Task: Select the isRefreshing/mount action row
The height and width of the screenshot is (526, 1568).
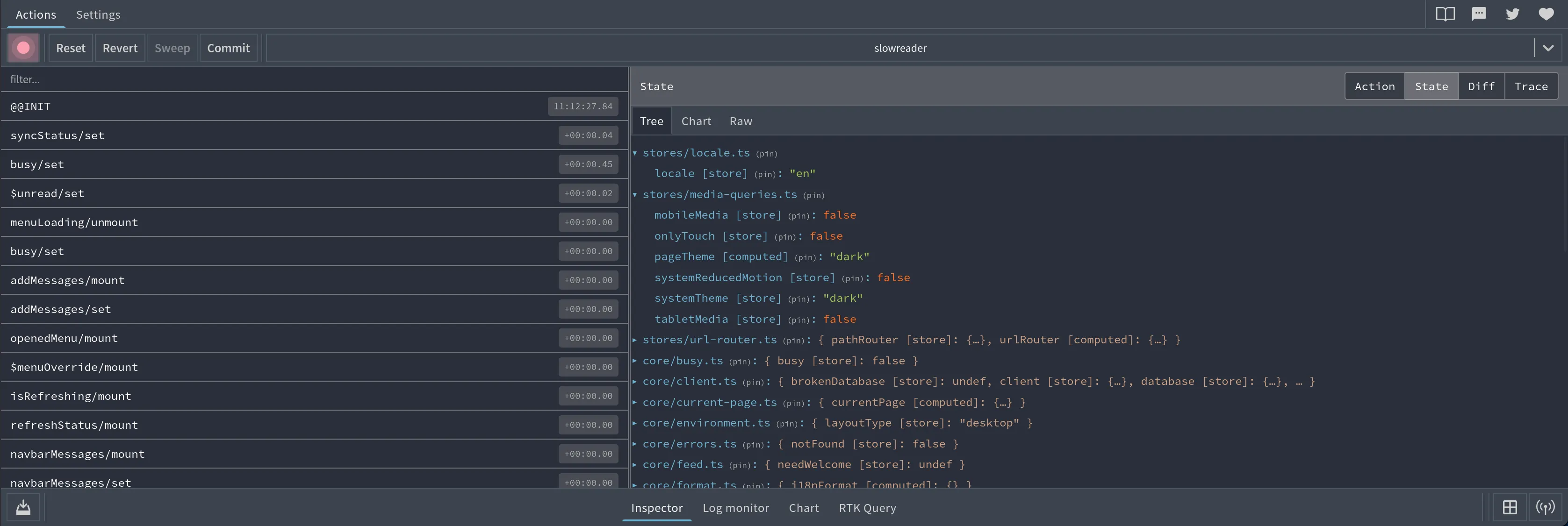Action: [x=314, y=397]
